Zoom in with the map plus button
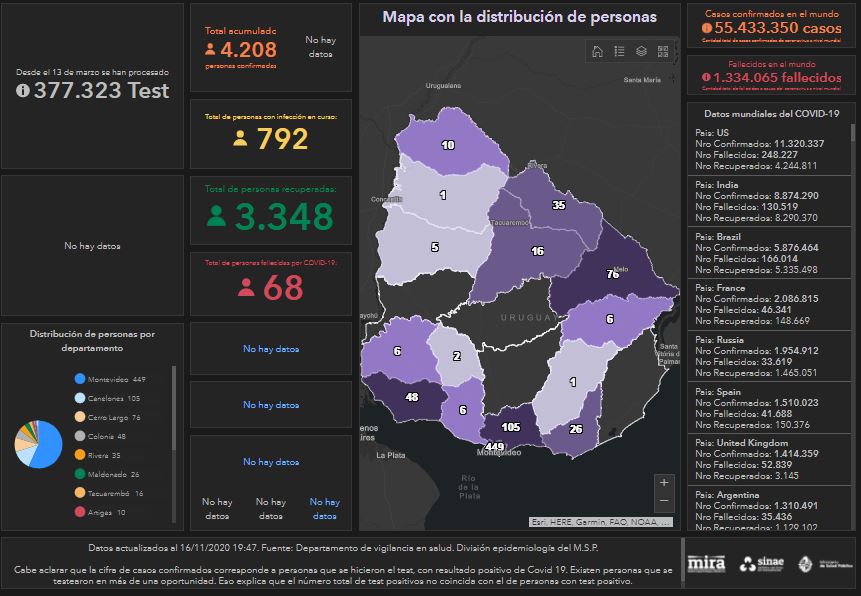The height and width of the screenshot is (596, 861). [664, 482]
